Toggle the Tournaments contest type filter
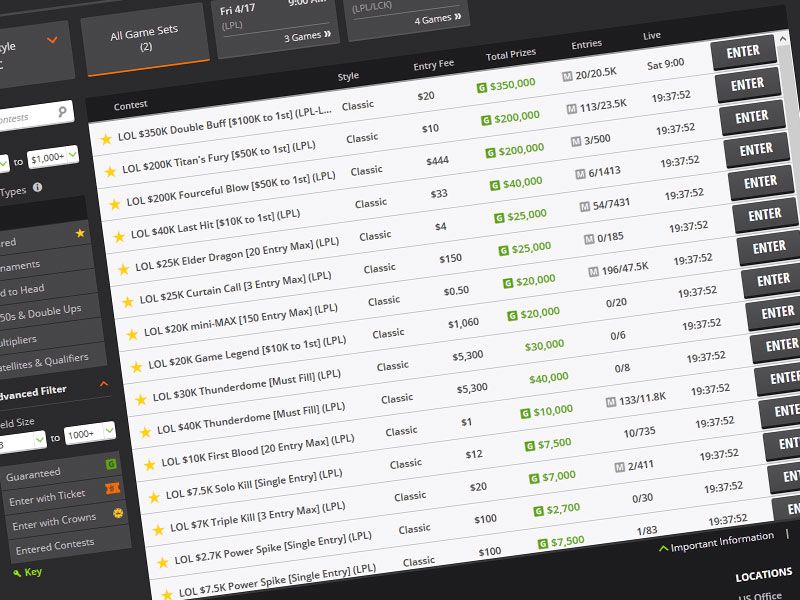Viewport: 800px width, 600px height. tap(46, 262)
